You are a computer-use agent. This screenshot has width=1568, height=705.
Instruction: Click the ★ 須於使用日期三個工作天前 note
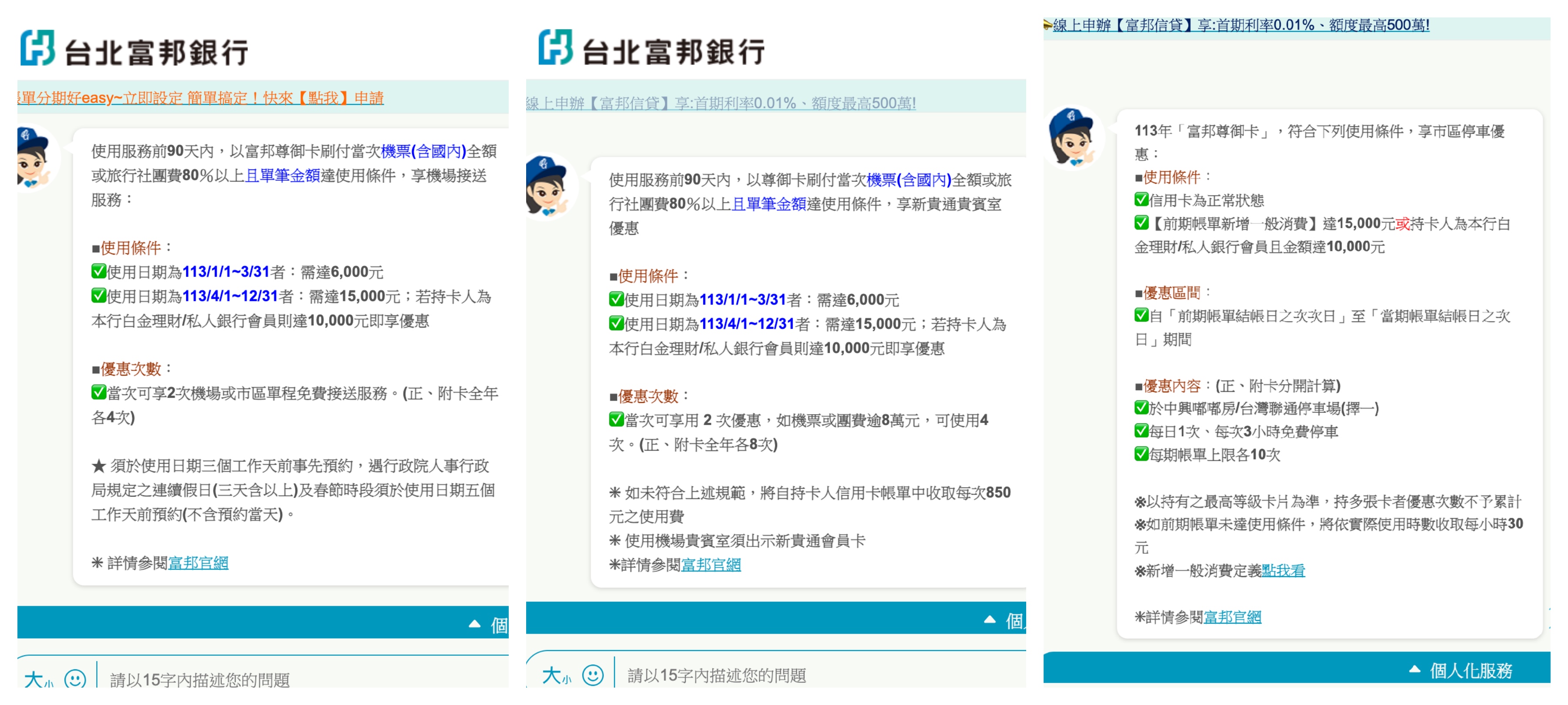coord(294,490)
